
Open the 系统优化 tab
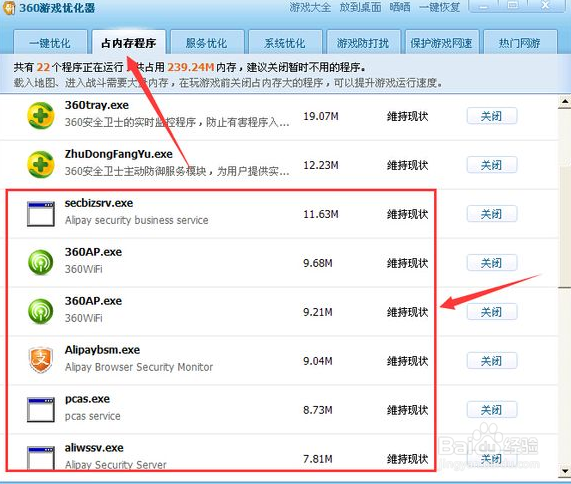point(285,43)
